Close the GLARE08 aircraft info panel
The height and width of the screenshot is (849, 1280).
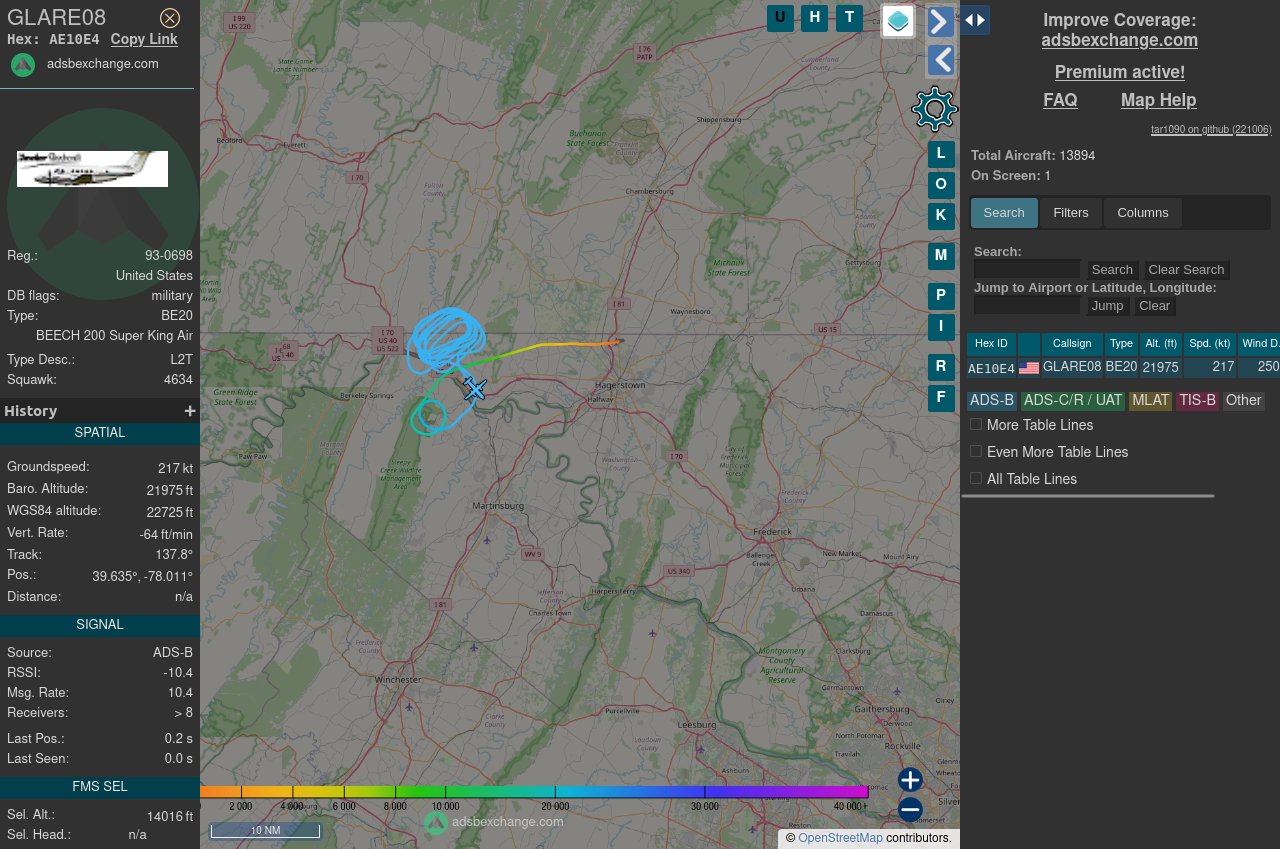point(170,18)
